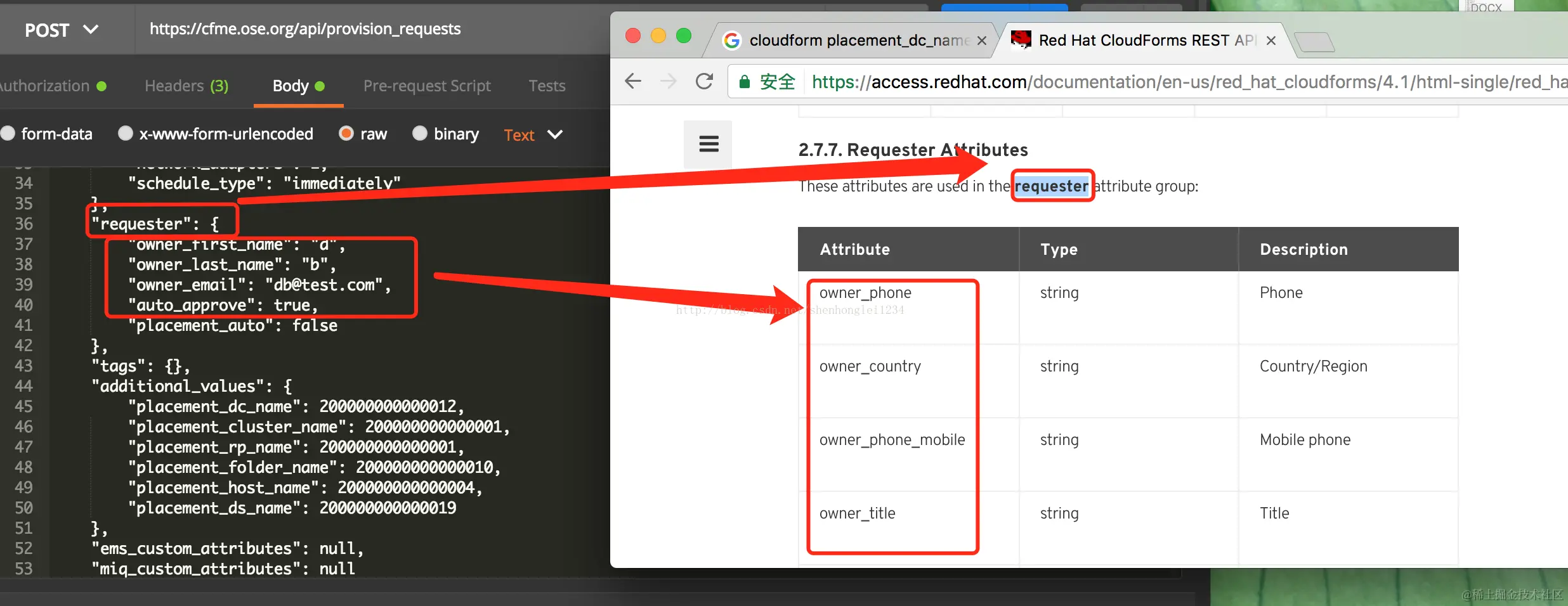Switch to the cloudform placement_dc_name tab
Screen dimensions: 1568x606
[x=859, y=41]
